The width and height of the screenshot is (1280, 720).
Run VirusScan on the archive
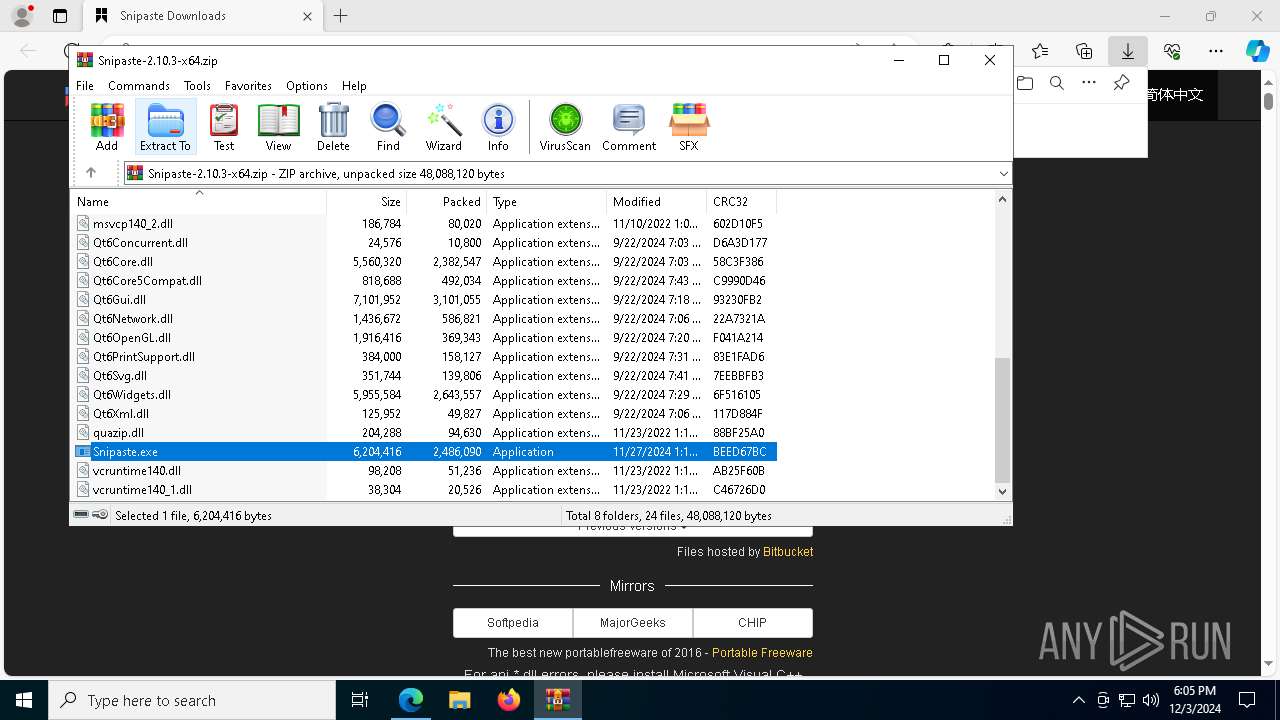click(x=565, y=127)
